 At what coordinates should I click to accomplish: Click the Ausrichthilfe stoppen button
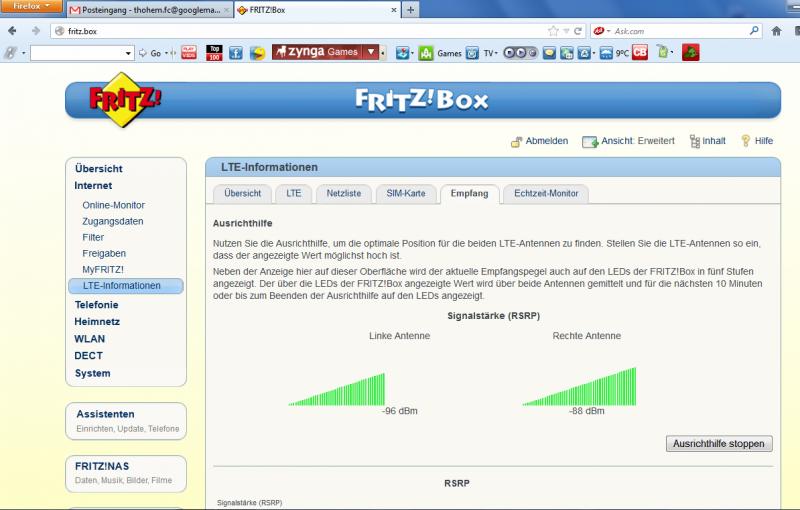(719, 444)
